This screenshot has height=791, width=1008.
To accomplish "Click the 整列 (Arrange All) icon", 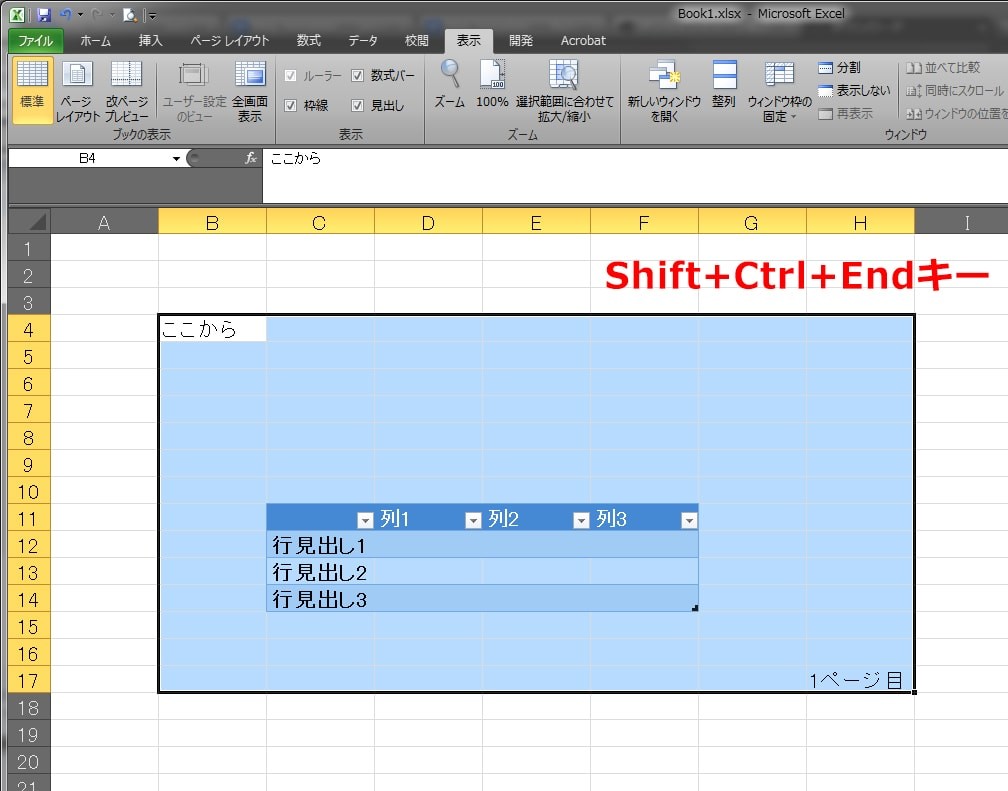I will [x=723, y=90].
